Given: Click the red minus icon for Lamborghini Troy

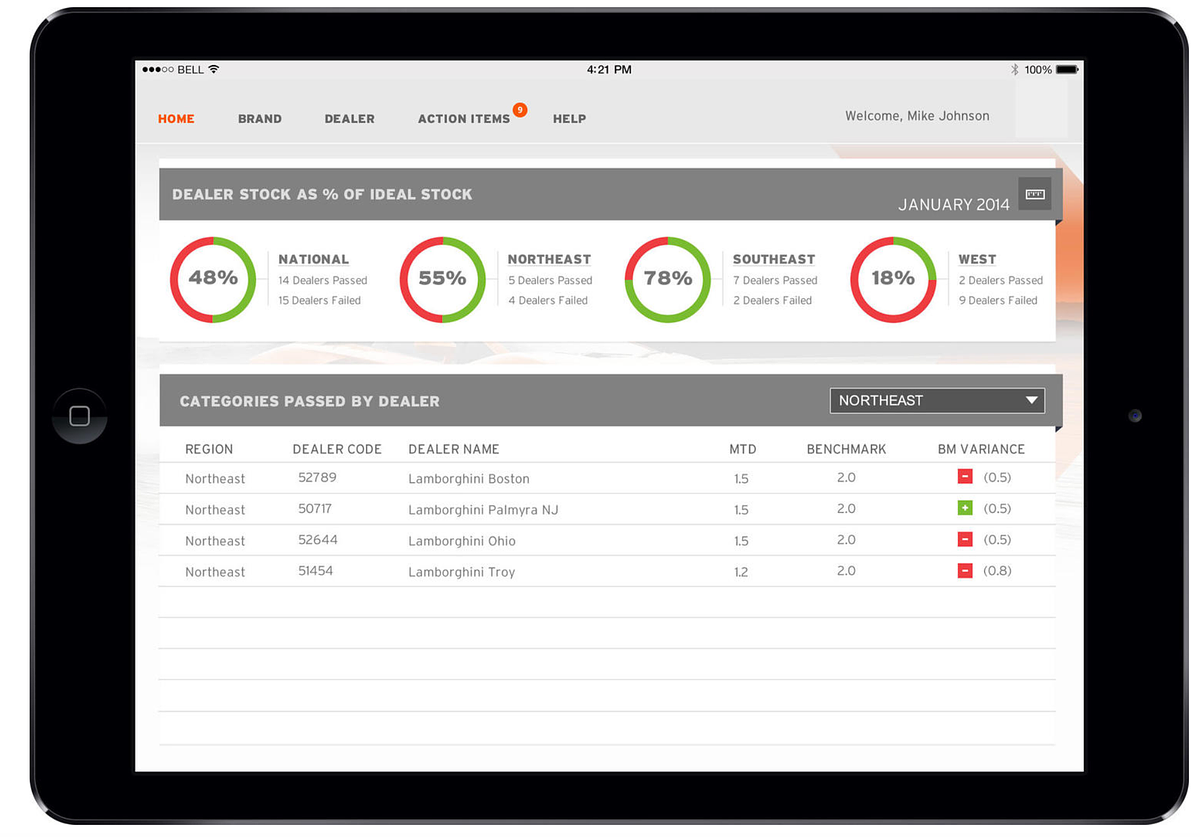Looking at the screenshot, I should coord(965,571).
